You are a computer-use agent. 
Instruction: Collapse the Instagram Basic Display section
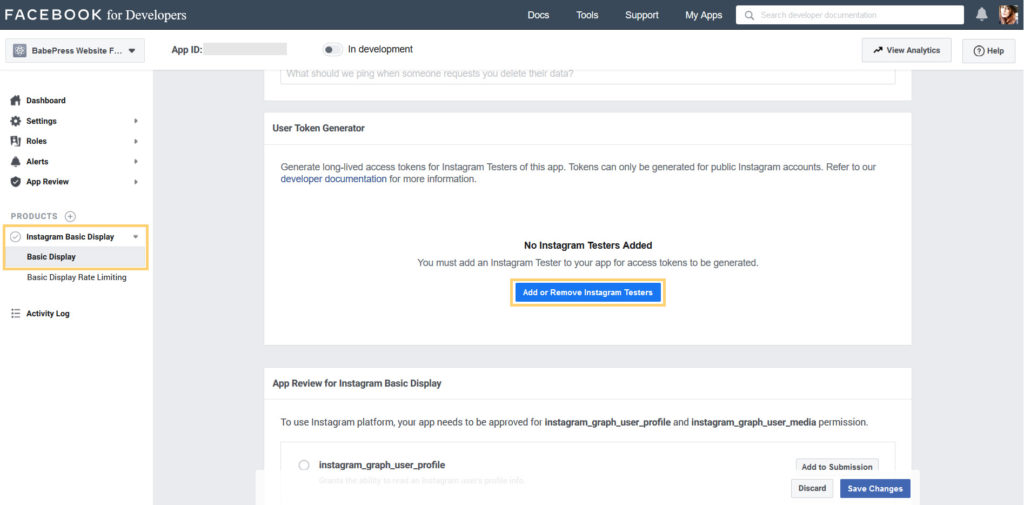coord(135,237)
